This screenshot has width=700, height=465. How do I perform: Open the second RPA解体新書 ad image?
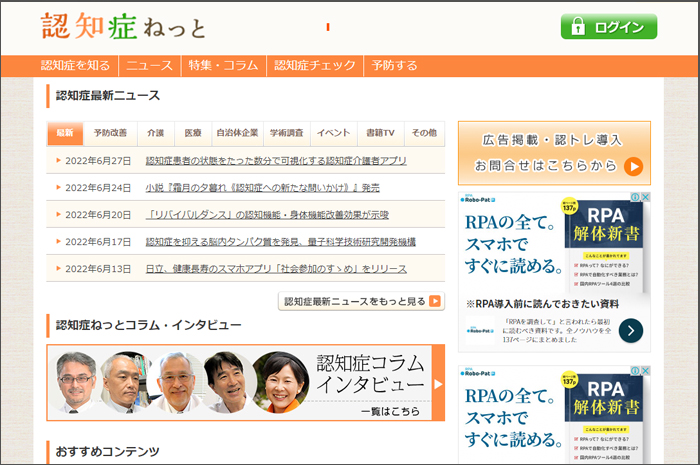point(605,417)
